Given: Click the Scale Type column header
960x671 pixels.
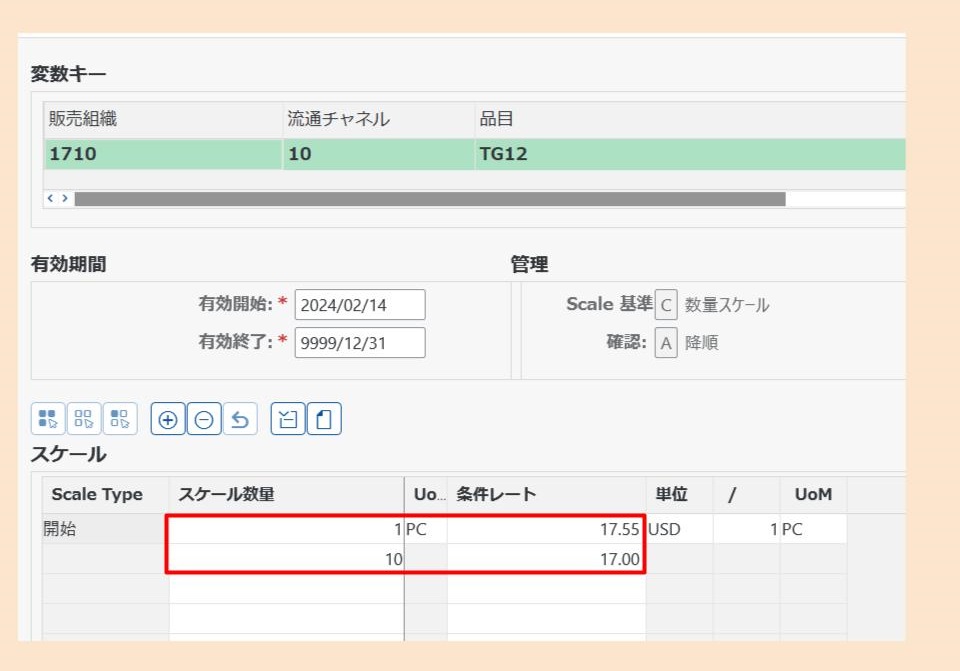Looking at the screenshot, I should pyautogui.click(x=99, y=494).
